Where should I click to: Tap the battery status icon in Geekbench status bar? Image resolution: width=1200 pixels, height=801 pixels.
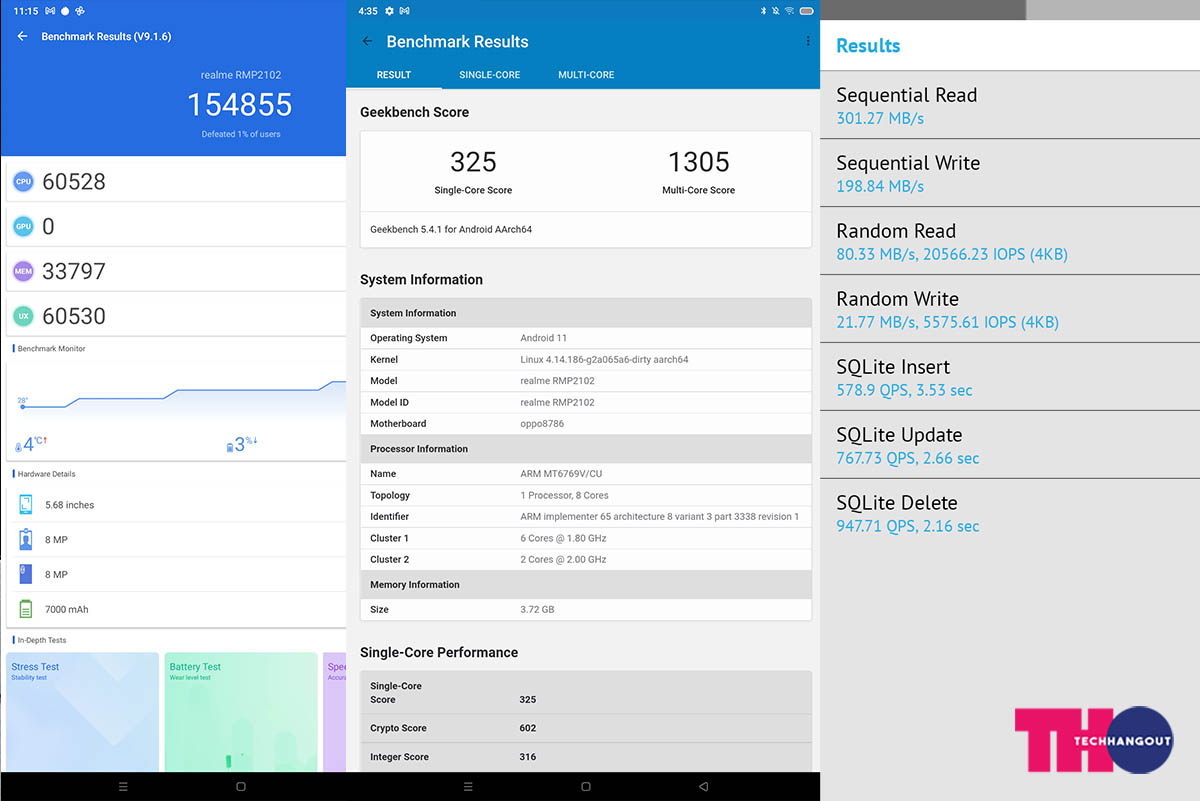805,10
